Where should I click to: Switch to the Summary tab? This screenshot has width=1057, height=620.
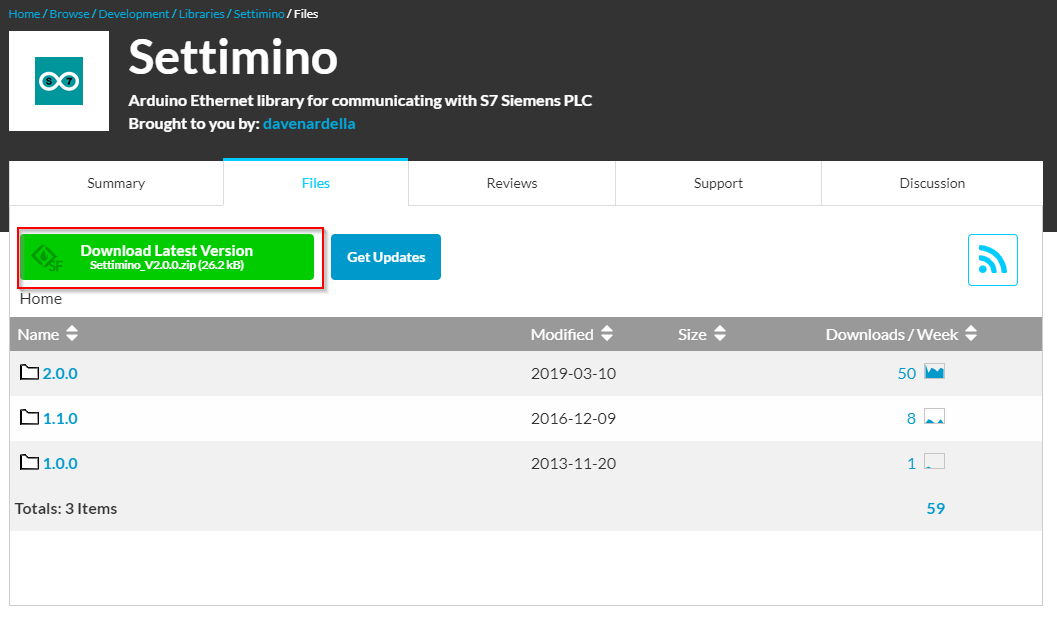click(116, 183)
